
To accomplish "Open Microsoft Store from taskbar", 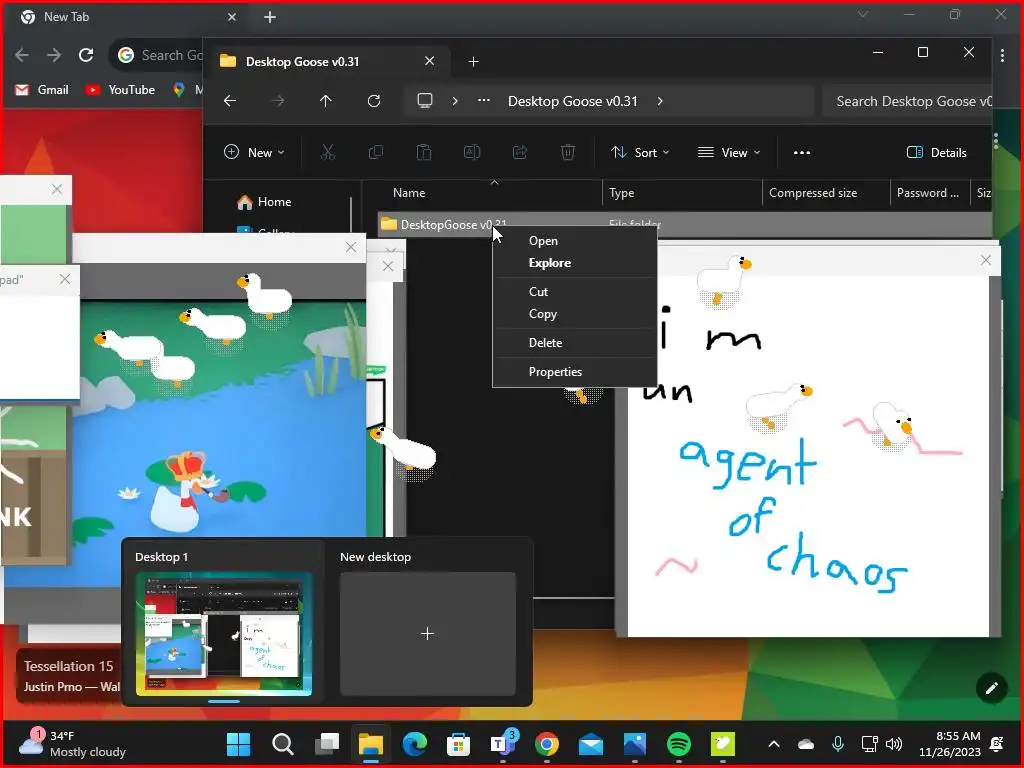I will tap(458, 744).
